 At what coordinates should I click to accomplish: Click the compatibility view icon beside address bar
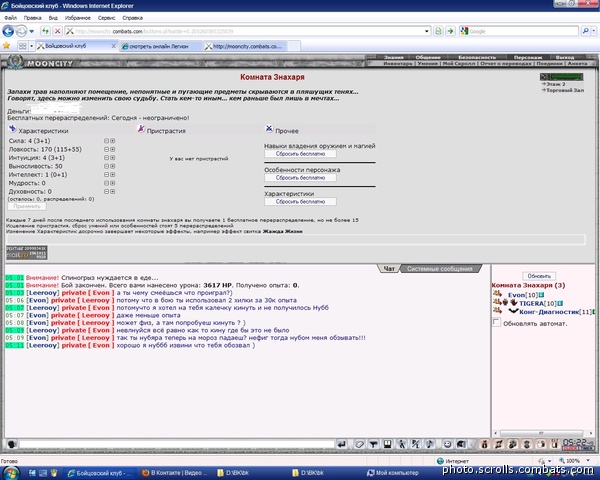[x=439, y=31]
